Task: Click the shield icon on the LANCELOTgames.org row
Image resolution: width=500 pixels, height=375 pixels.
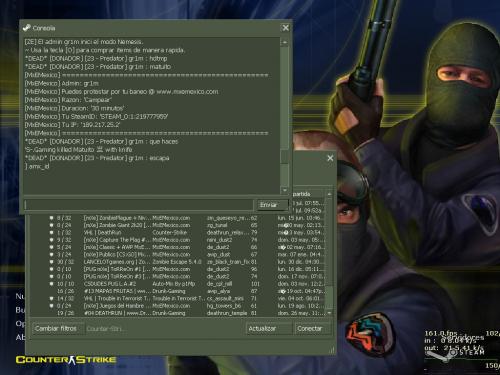Action: click(51, 262)
